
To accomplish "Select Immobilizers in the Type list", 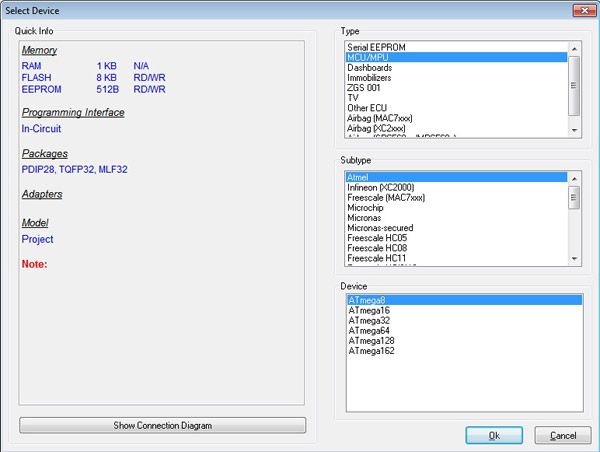I will [x=372, y=78].
